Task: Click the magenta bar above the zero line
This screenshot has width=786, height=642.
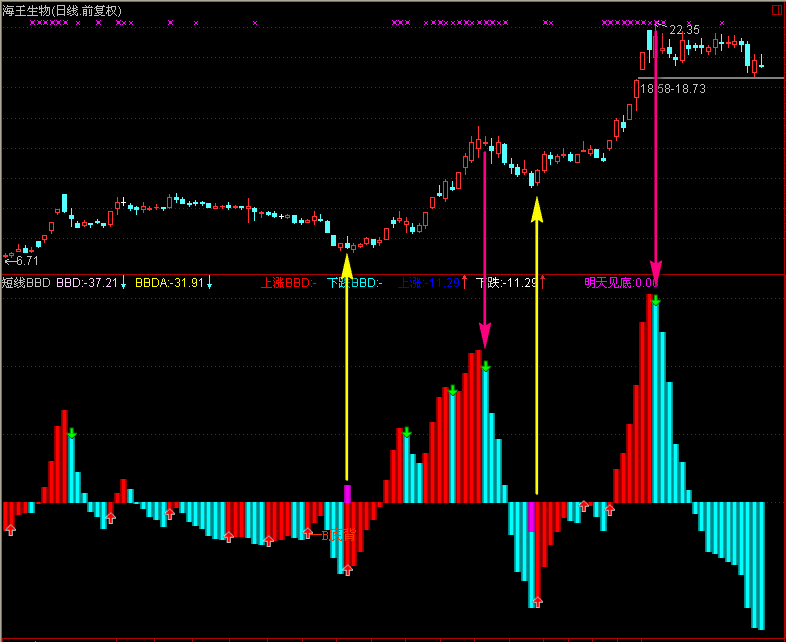Action: 347,494
